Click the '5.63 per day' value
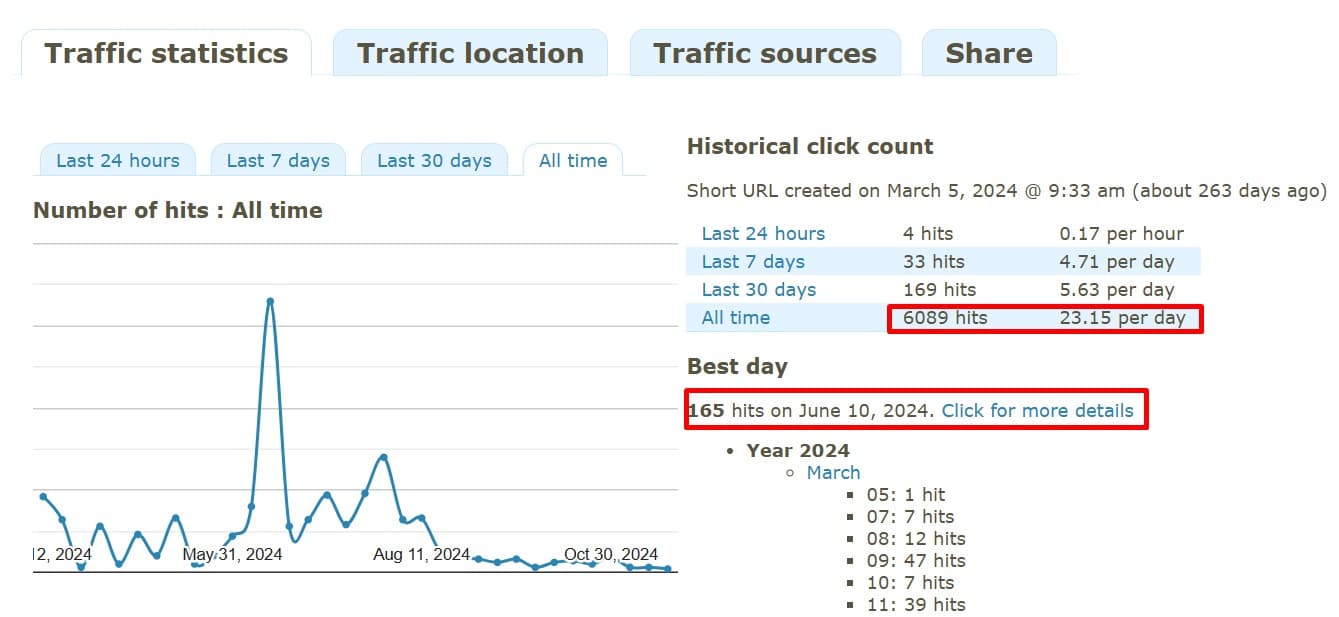 1116,290
